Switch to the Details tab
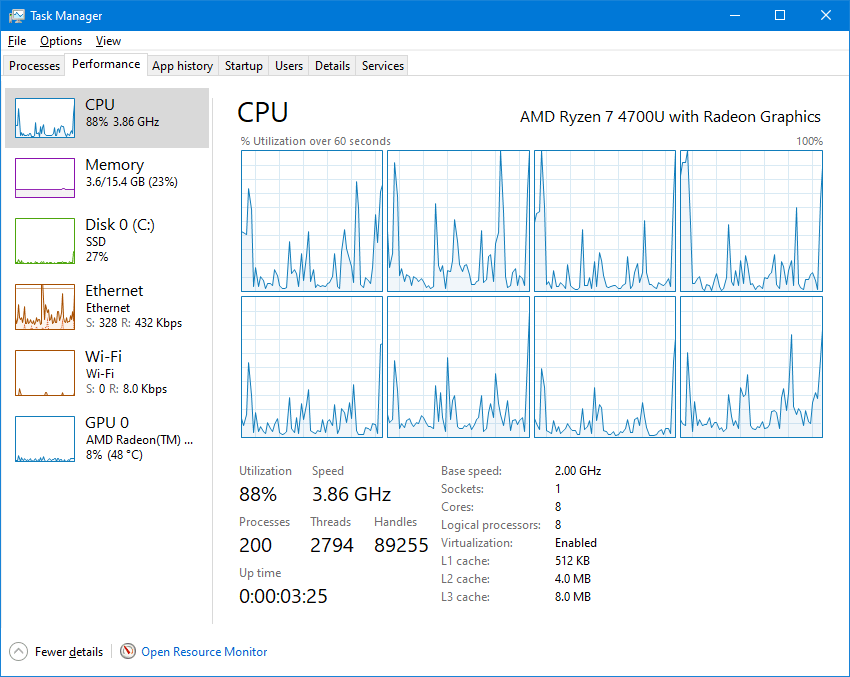Screen dimensions: 850x677 coord(332,65)
